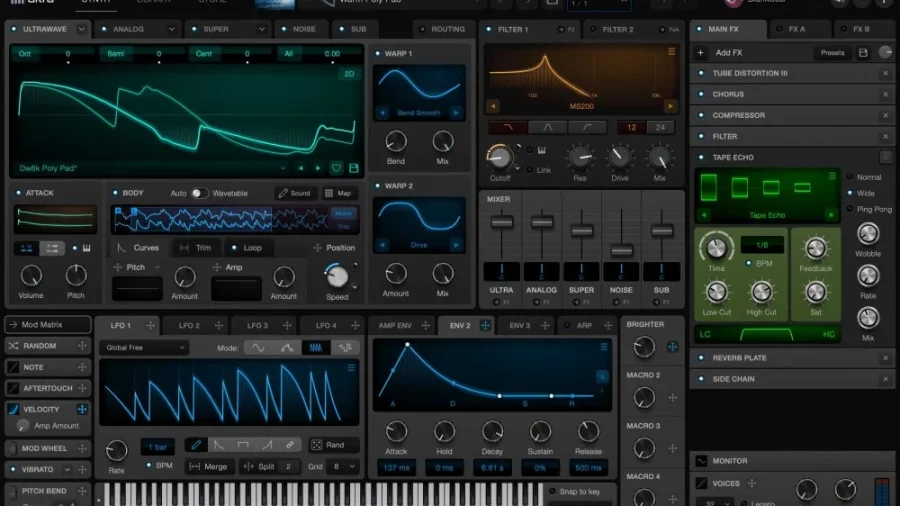Open the Mod Matrix button
Viewport: 900px width, 506px height.
click(x=48, y=325)
